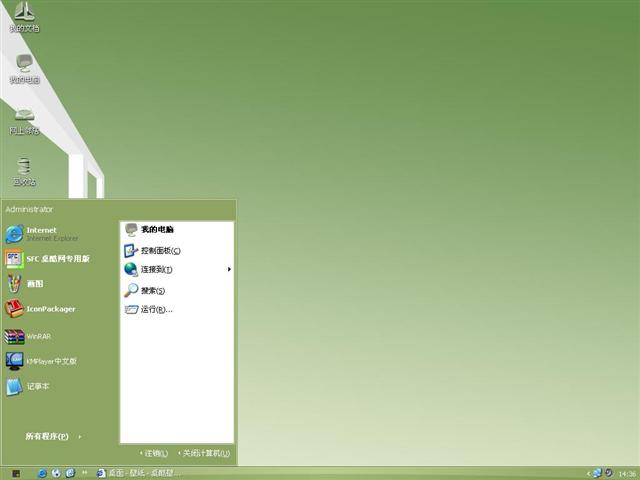Click the second quick launch icon
Viewport: 640px width, 480px height.
click(56, 473)
